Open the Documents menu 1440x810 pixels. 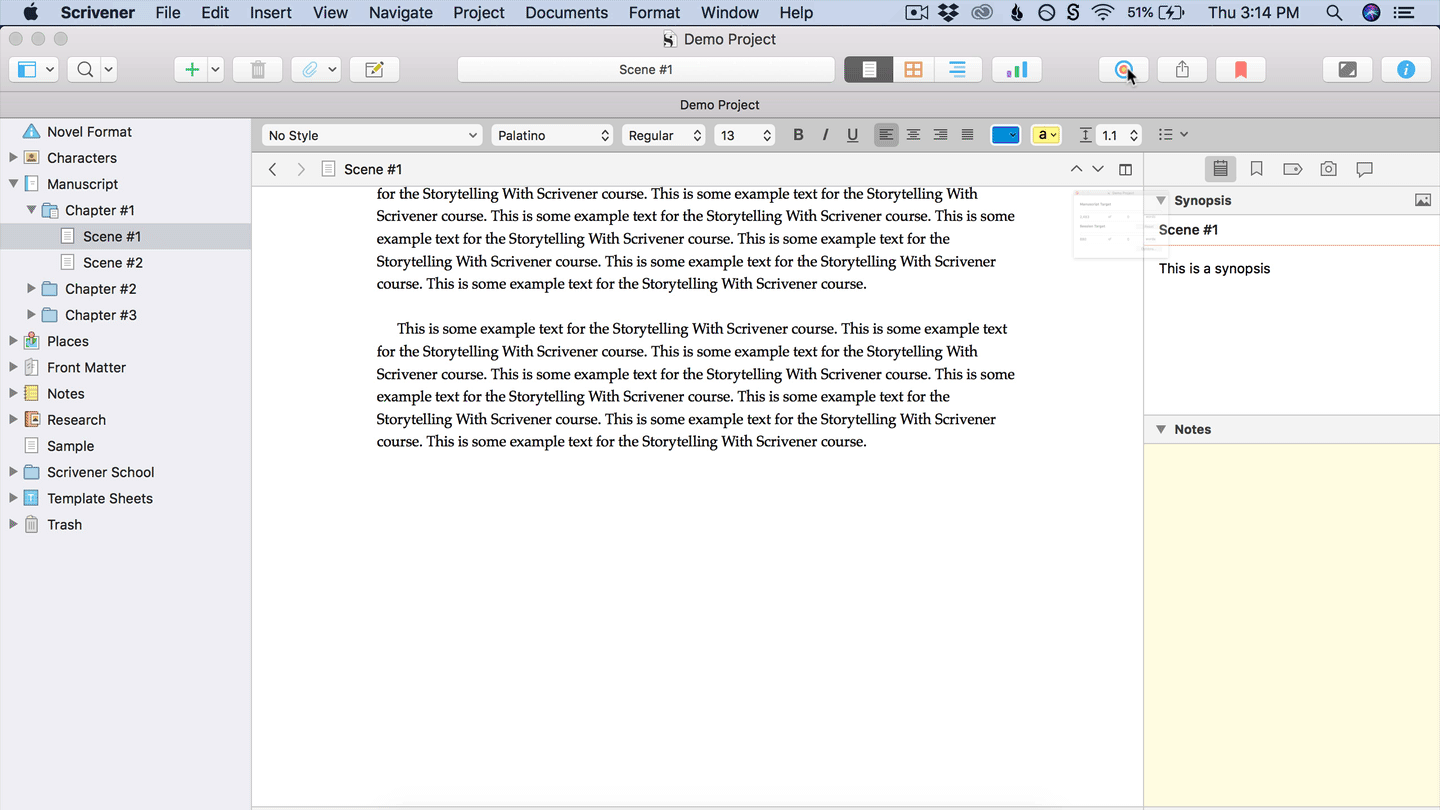(567, 13)
